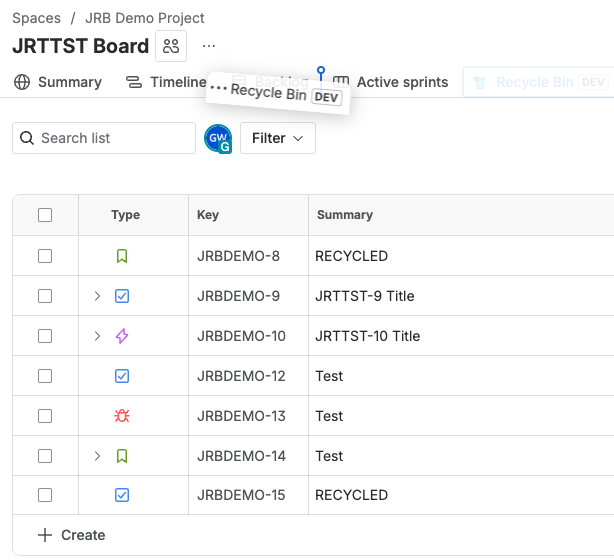
Task: Open the three-dot more actions menu
Action: coord(208,46)
